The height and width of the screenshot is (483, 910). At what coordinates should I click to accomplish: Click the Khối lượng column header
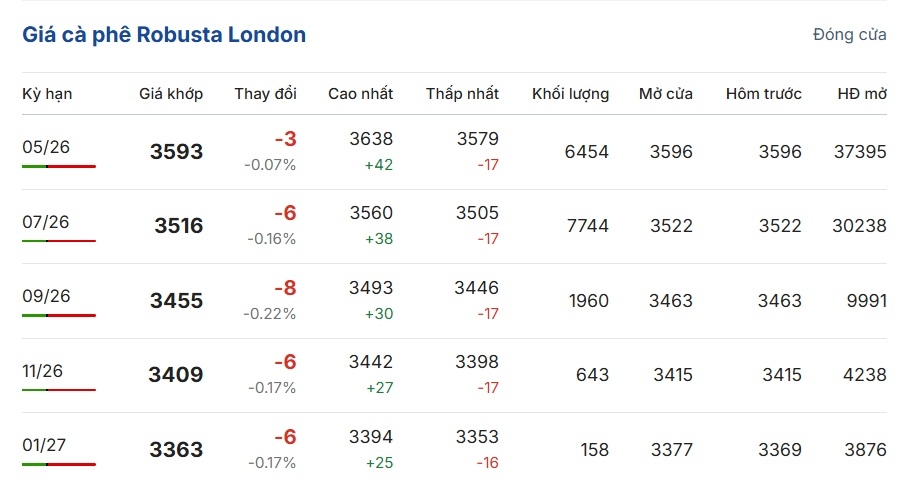click(570, 94)
